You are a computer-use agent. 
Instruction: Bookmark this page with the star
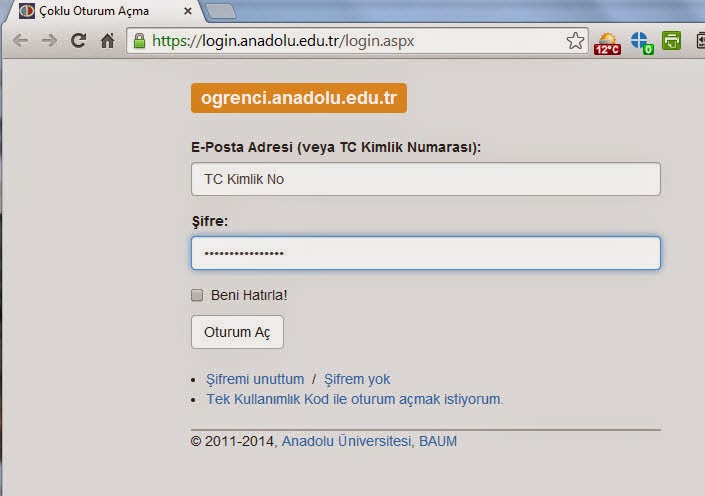pos(575,41)
